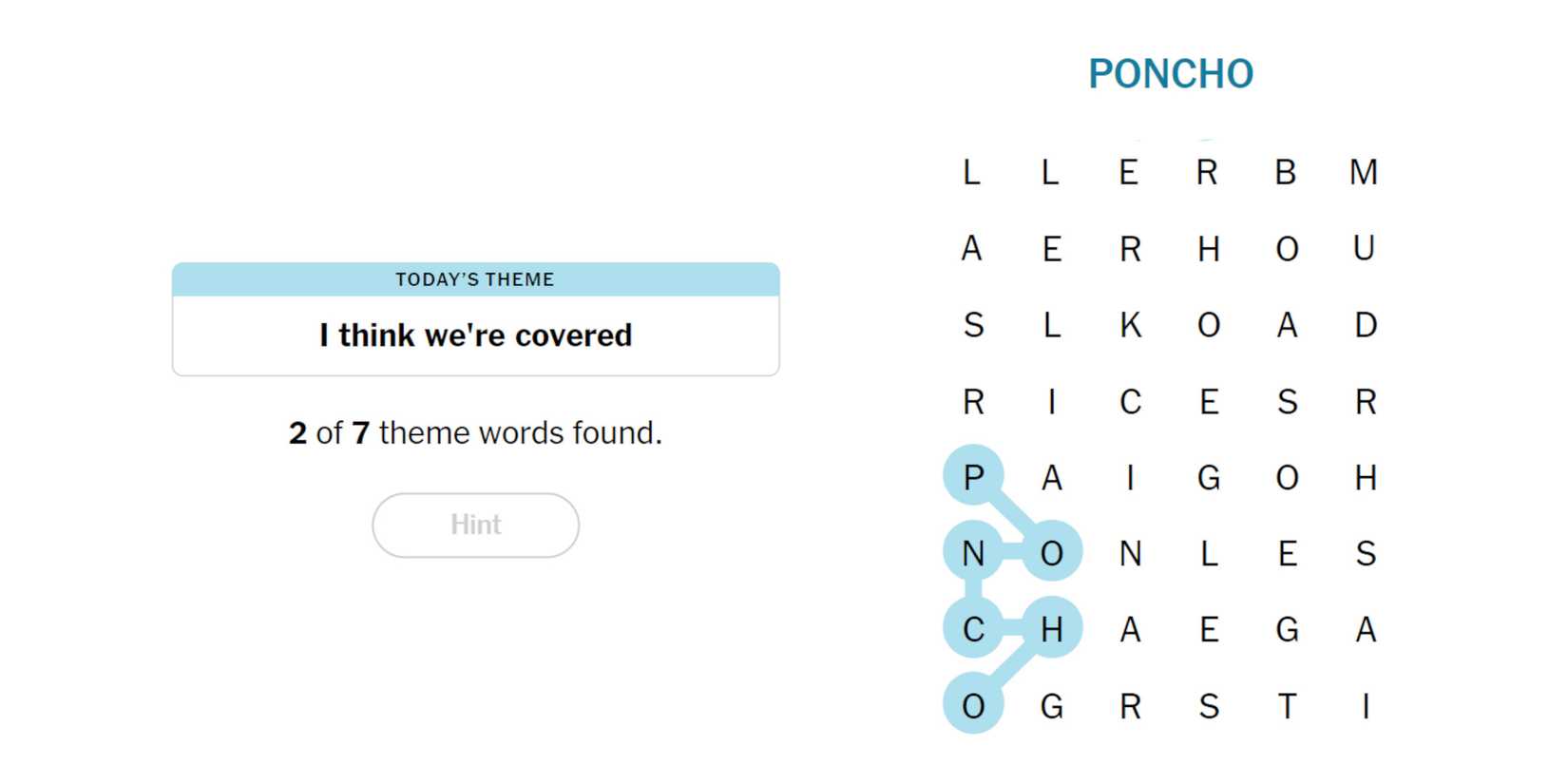
Task: Select the letter B tile
Action: (1286, 172)
